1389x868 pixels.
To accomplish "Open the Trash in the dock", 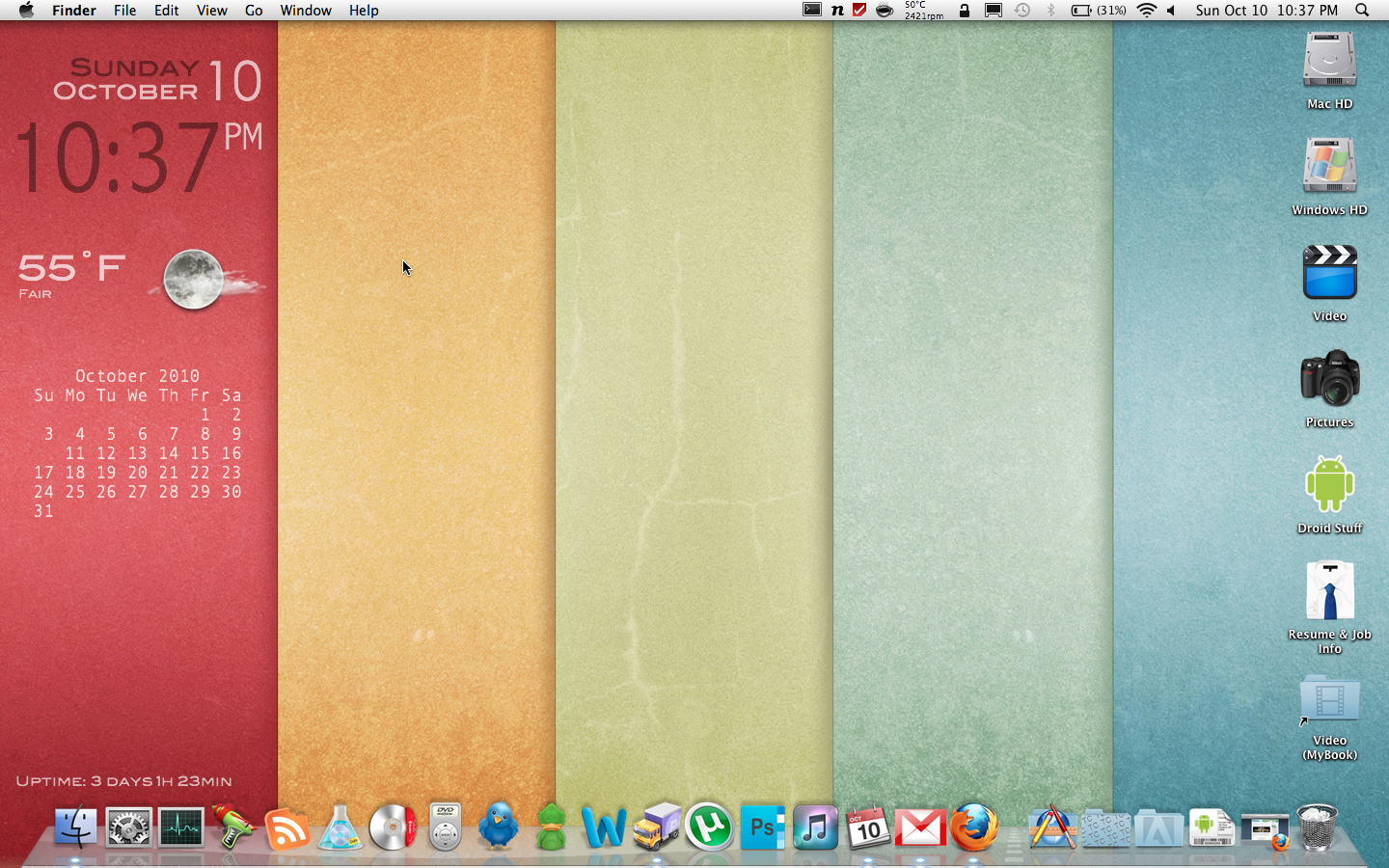I will (1317, 827).
